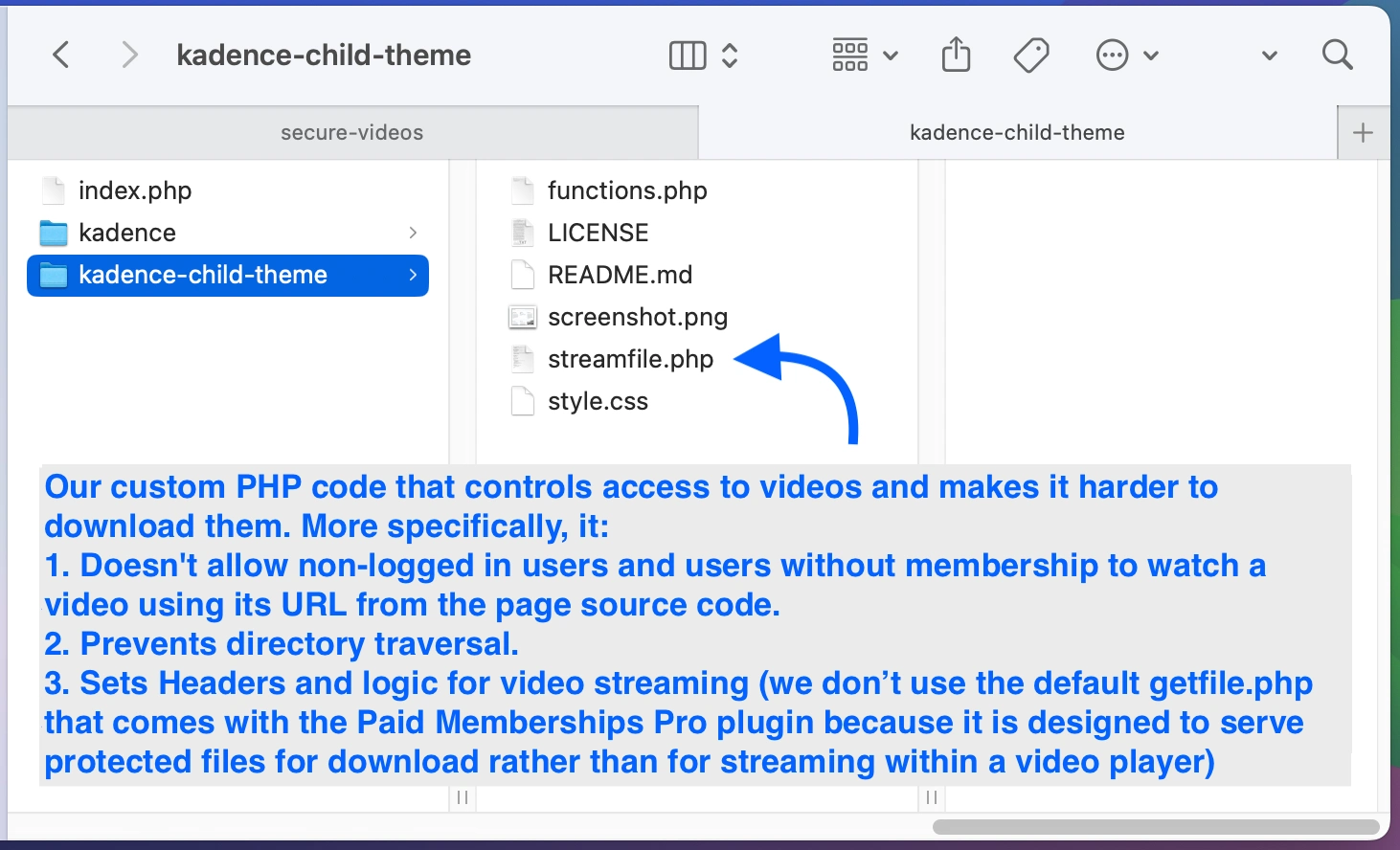
Task: Select the streamfile.php file
Action: tap(630, 359)
